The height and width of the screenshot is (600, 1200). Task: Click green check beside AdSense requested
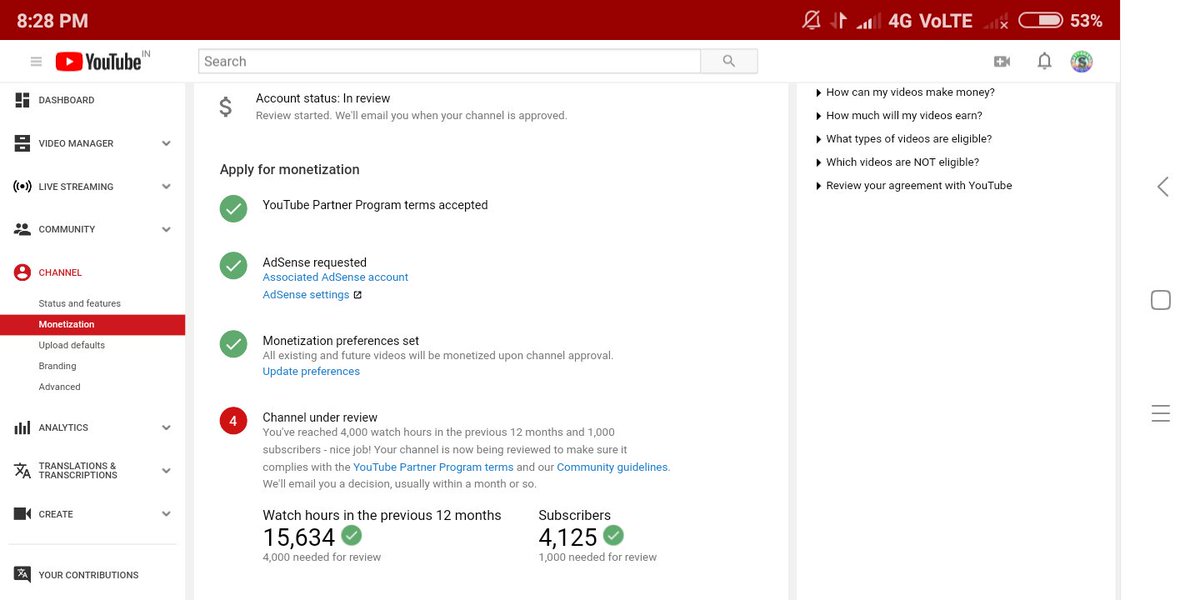(233, 266)
